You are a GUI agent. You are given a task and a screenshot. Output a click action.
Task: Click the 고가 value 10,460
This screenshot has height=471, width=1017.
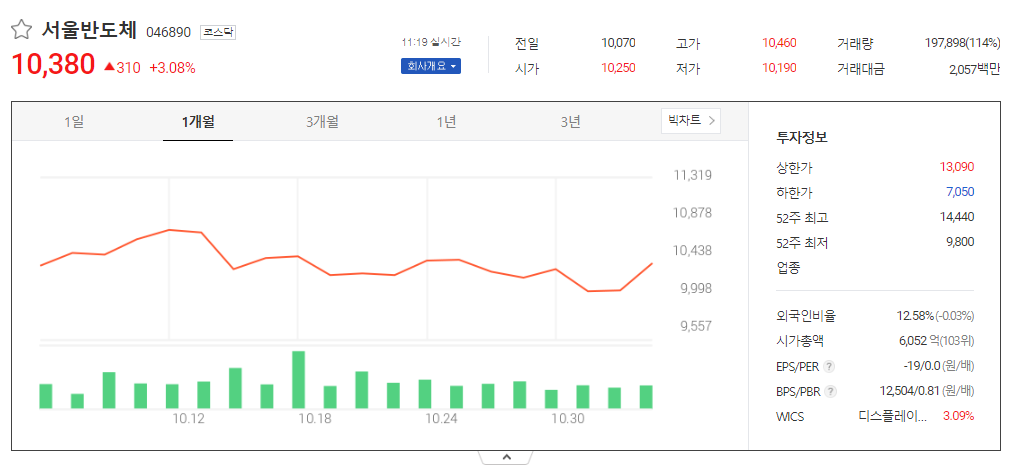(779, 43)
